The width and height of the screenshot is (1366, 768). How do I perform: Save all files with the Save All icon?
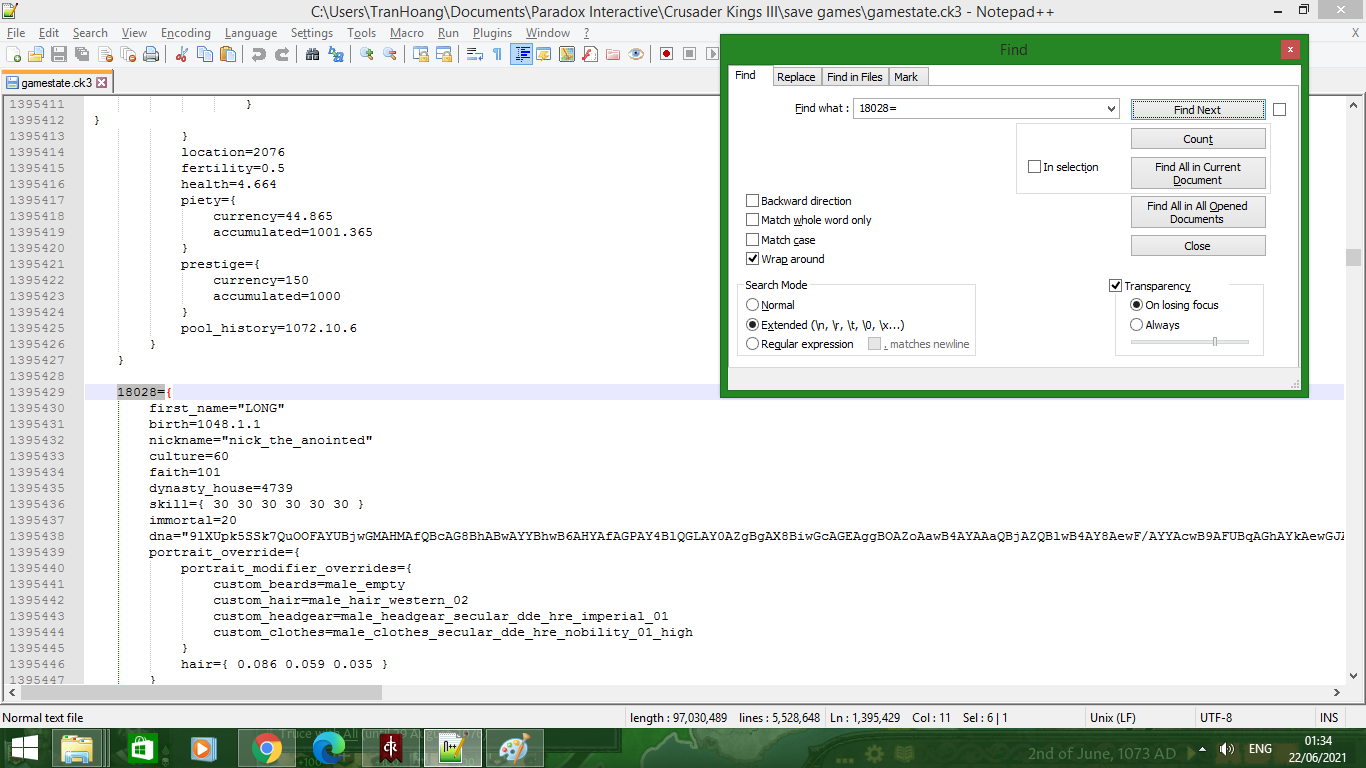pyautogui.click(x=82, y=54)
